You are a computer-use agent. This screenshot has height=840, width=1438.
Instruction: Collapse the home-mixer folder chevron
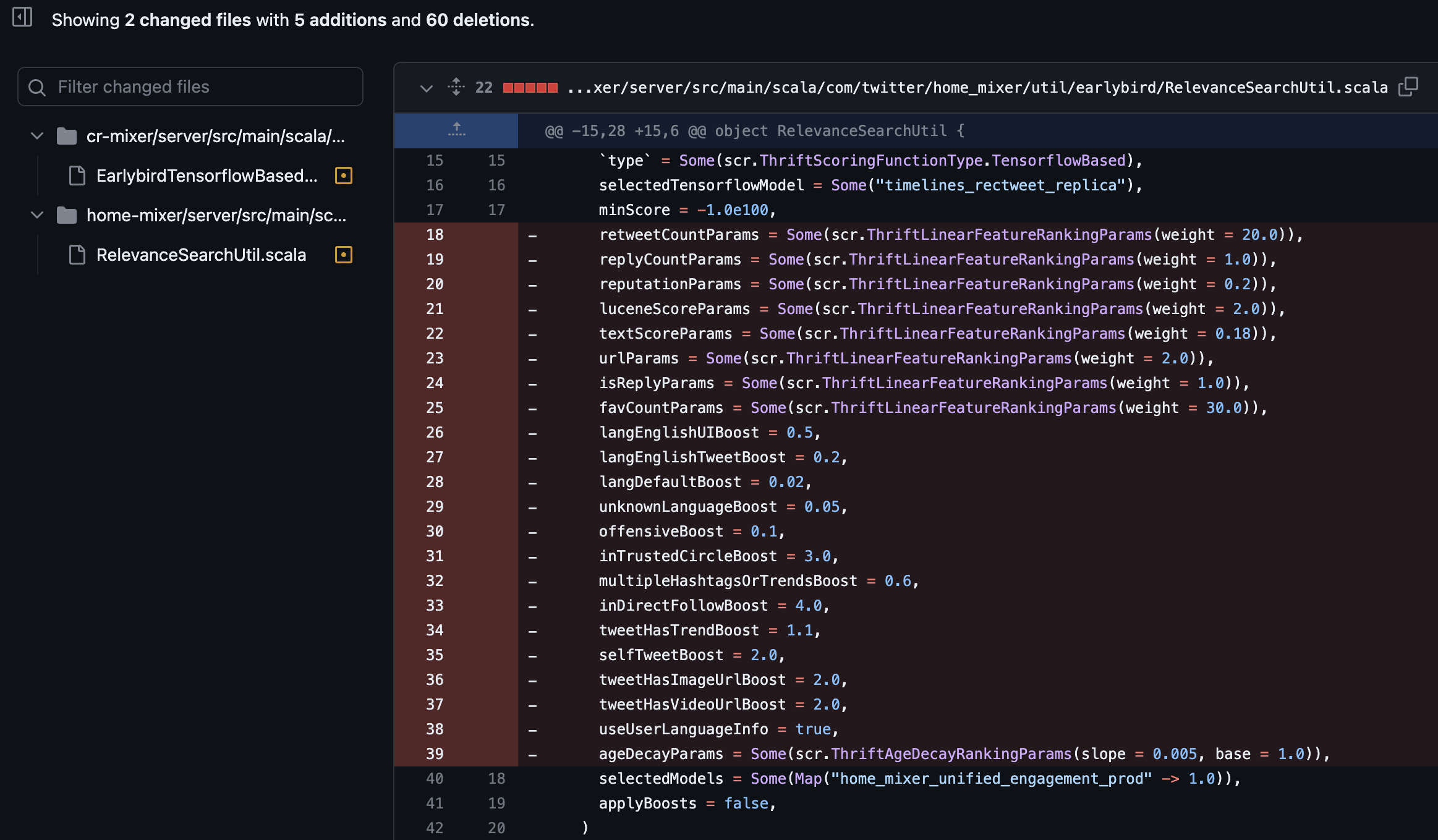coord(37,215)
